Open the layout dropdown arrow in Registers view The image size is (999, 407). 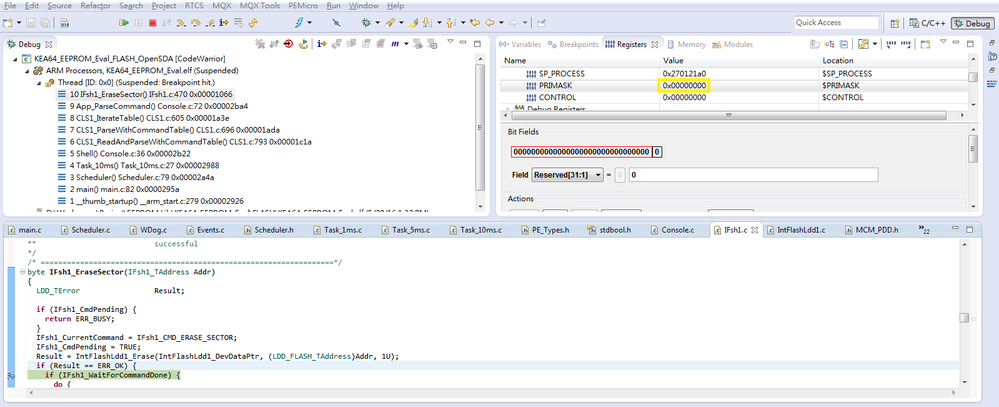click(x=875, y=44)
